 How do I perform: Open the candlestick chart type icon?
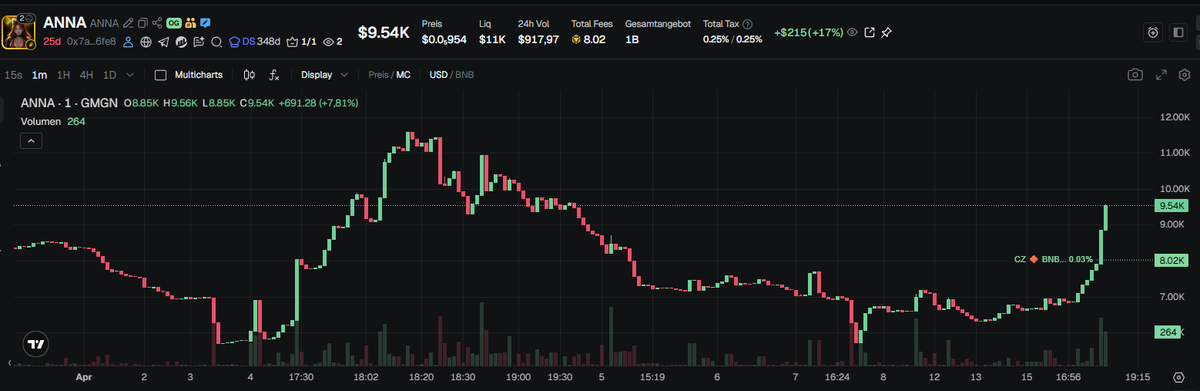click(249, 75)
